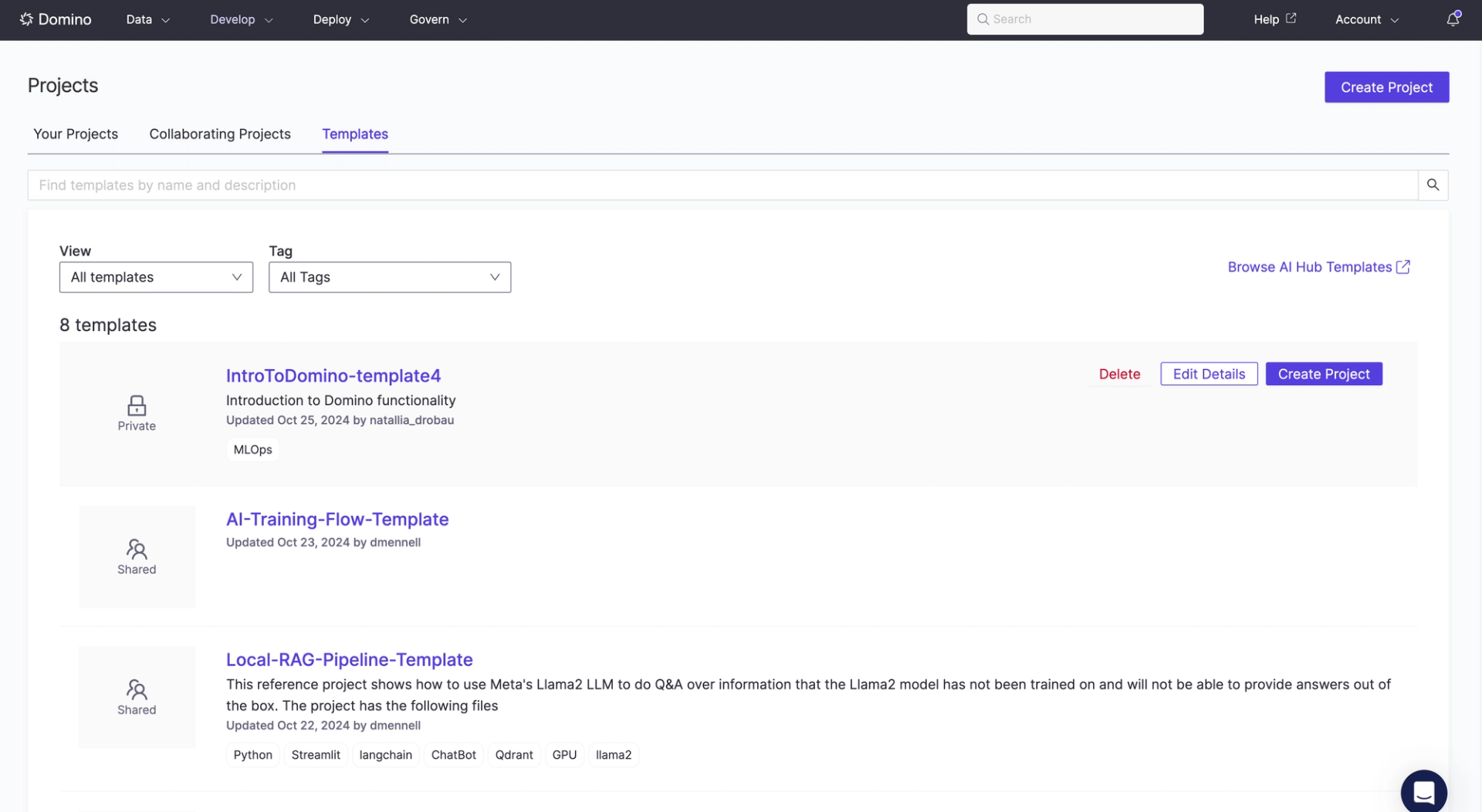Switch to the Collaborating Projects tab
Screen dimensions: 1482x812
(x=220, y=134)
